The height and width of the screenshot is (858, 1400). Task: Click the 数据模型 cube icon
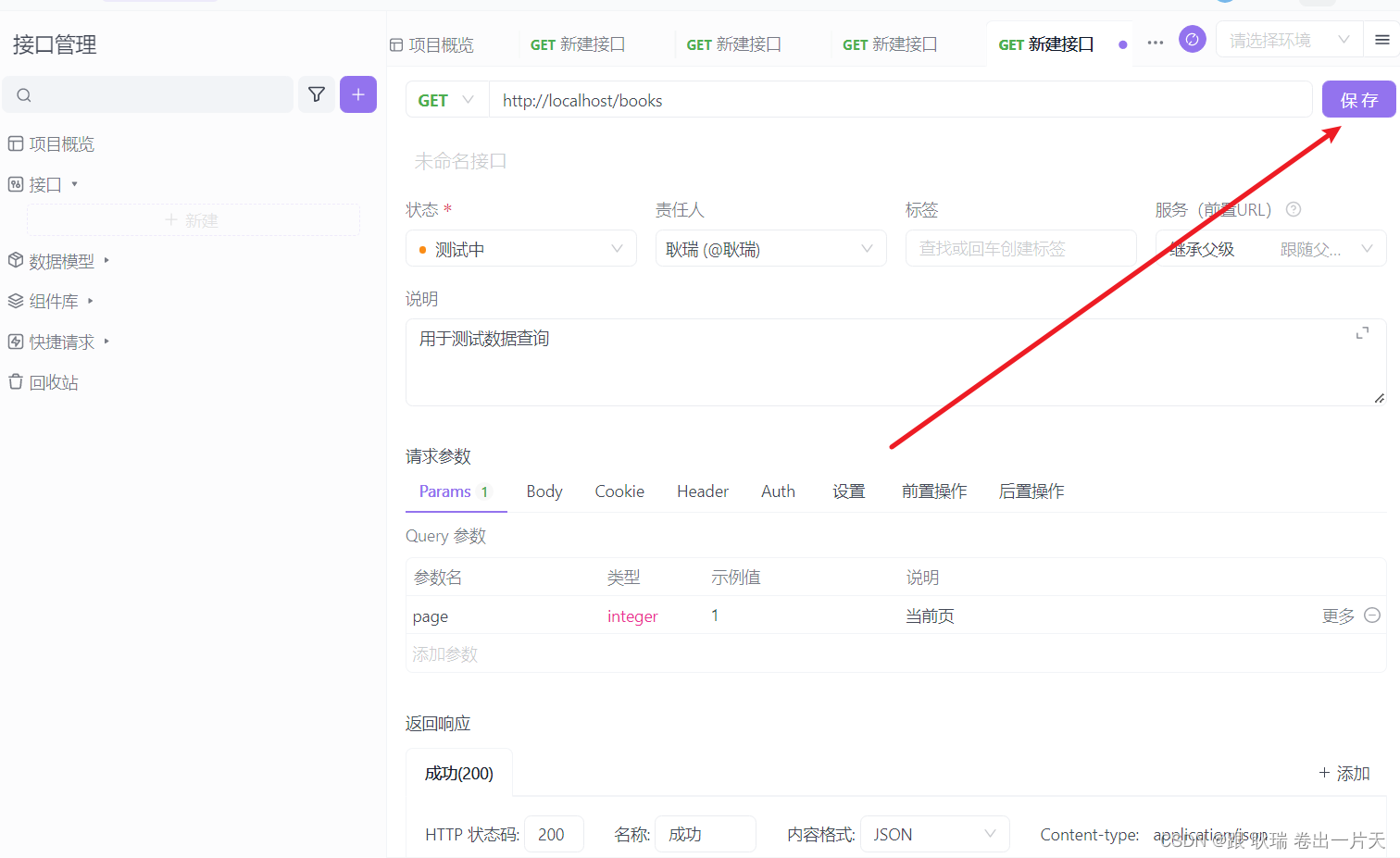(16, 261)
